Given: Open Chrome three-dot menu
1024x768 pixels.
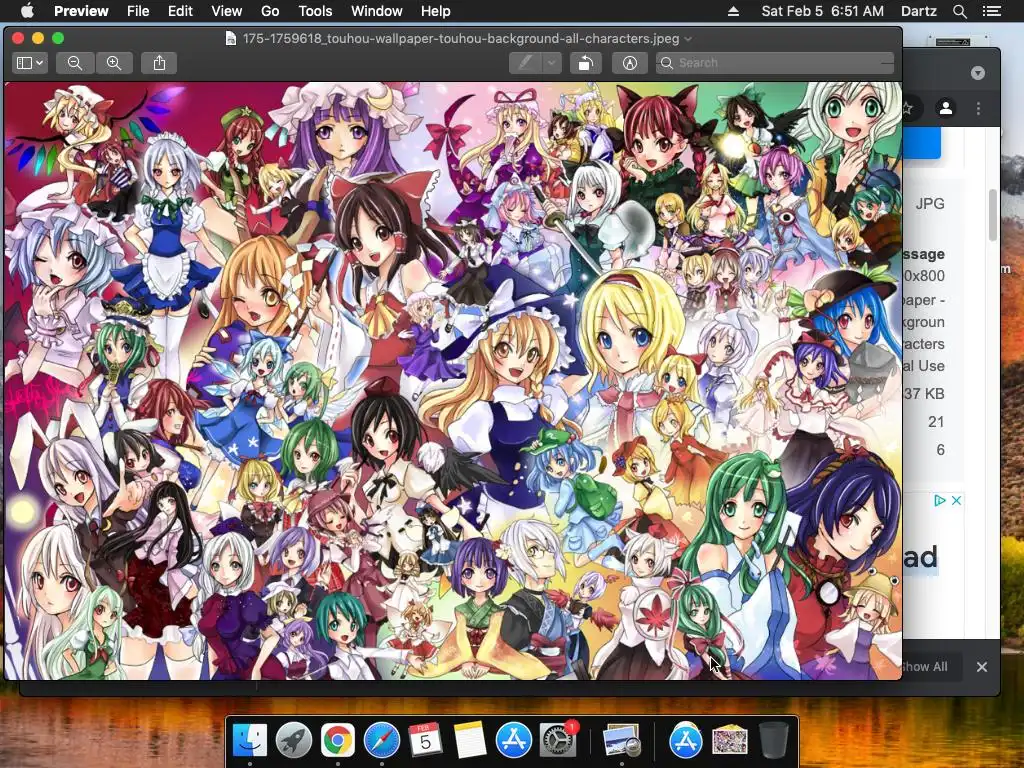Looking at the screenshot, I should coord(978,108).
